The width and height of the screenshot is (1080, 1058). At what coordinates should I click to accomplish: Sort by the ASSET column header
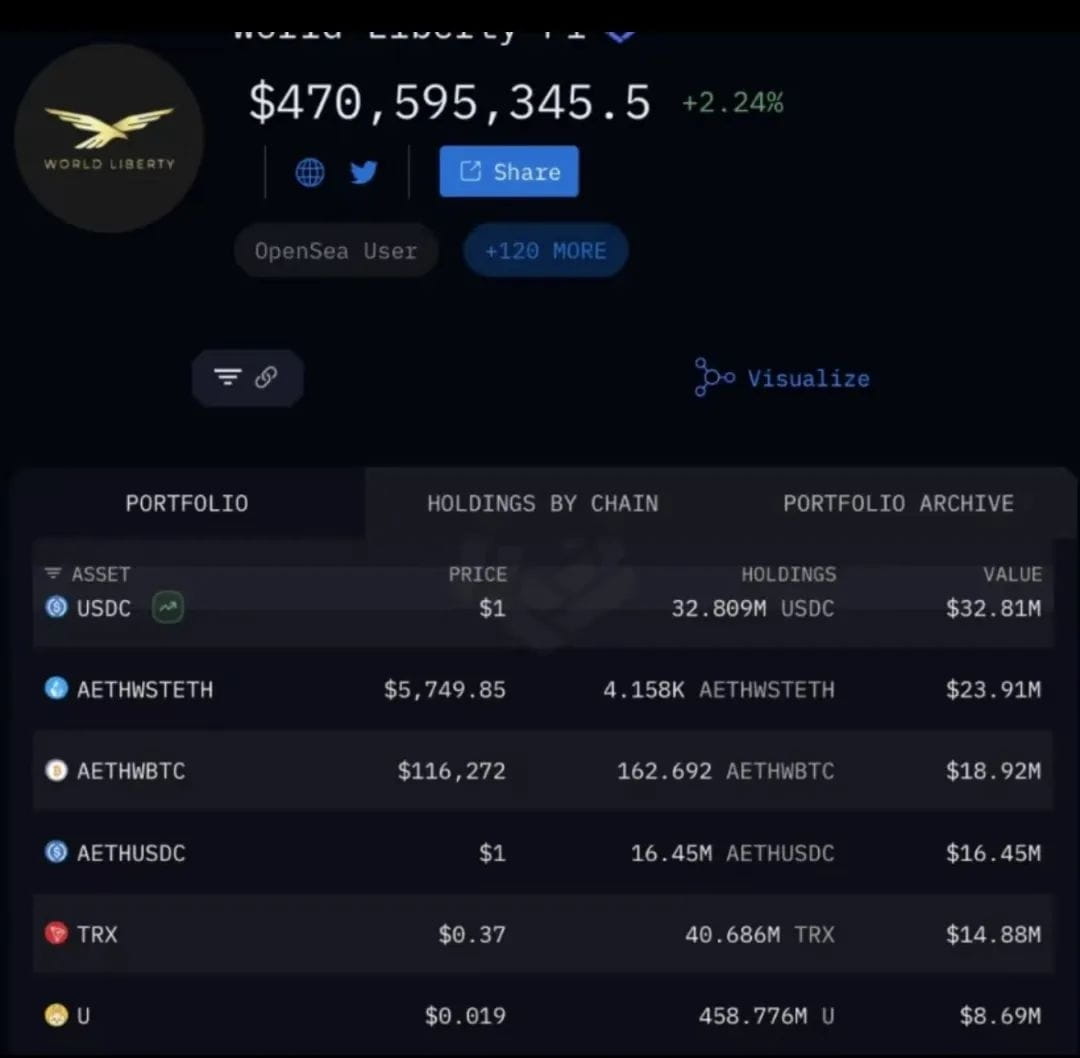tap(87, 574)
